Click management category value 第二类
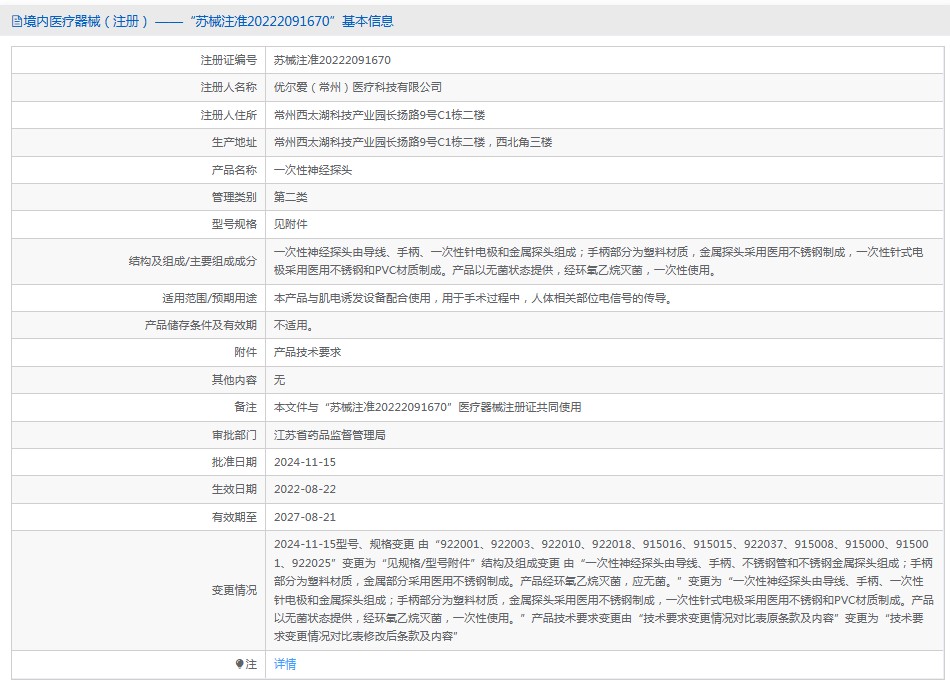Viewport: 950px width, 686px height. pos(290,197)
